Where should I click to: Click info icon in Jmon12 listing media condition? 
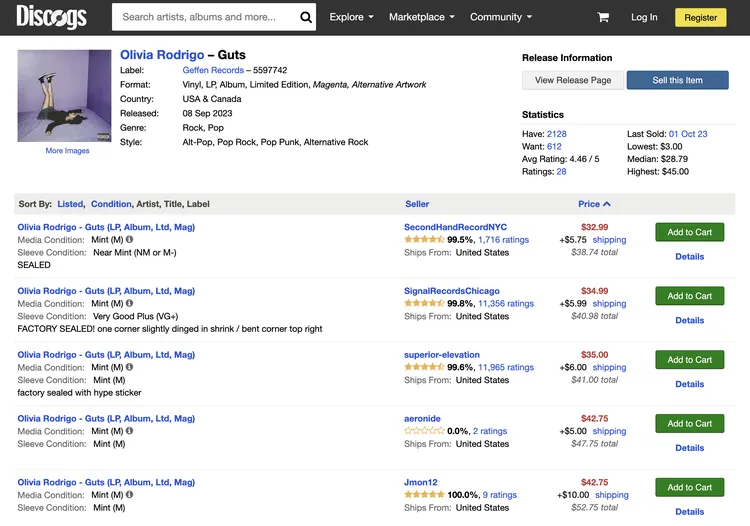(129, 494)
